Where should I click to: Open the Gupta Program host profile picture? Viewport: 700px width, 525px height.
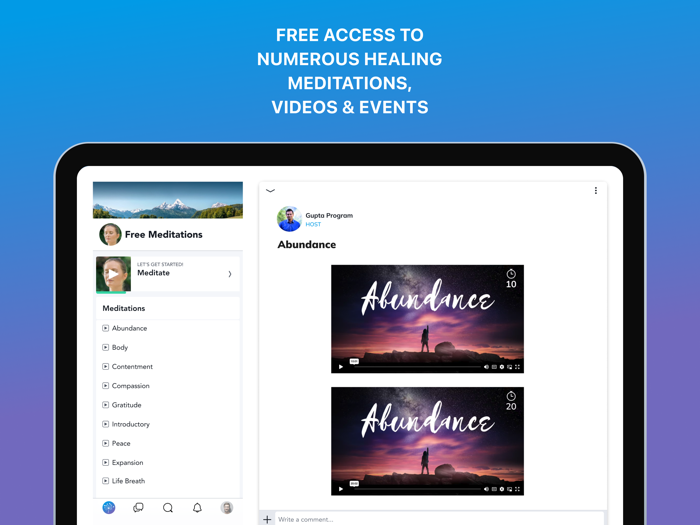(289, 219)
